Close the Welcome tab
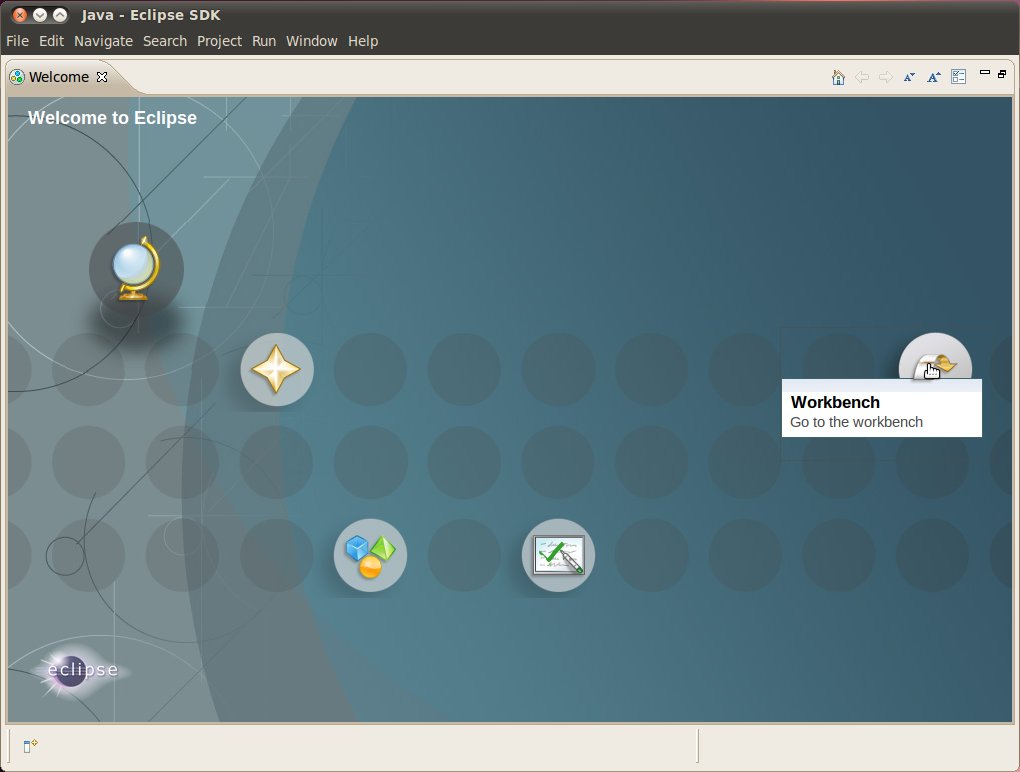The width and height of the screenshot is (1020, 772). [101, 77]
